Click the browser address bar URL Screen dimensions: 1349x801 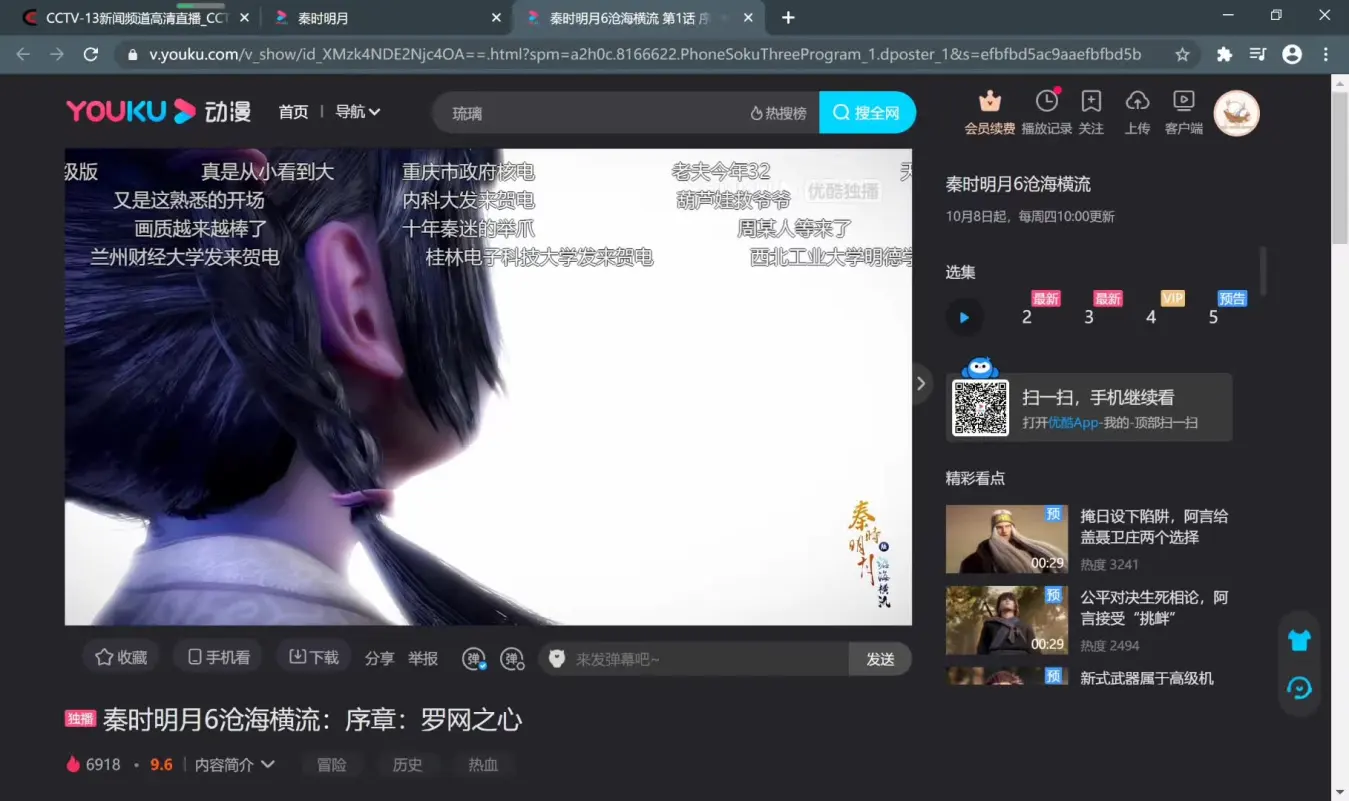[x=645, y=54]
